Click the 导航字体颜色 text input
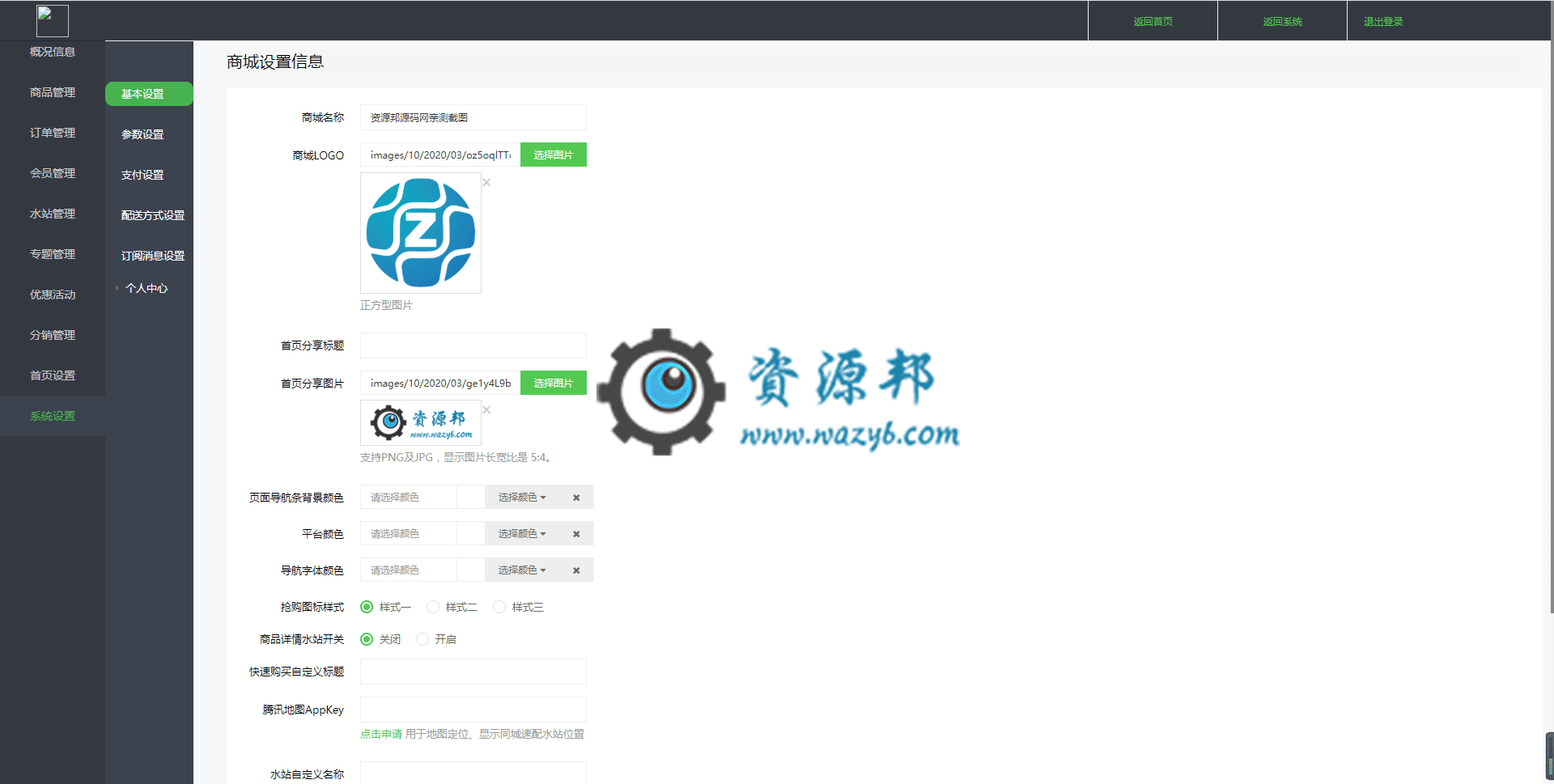The width and height of the screenshot is (1554, 784). click(x=409, y=570)
